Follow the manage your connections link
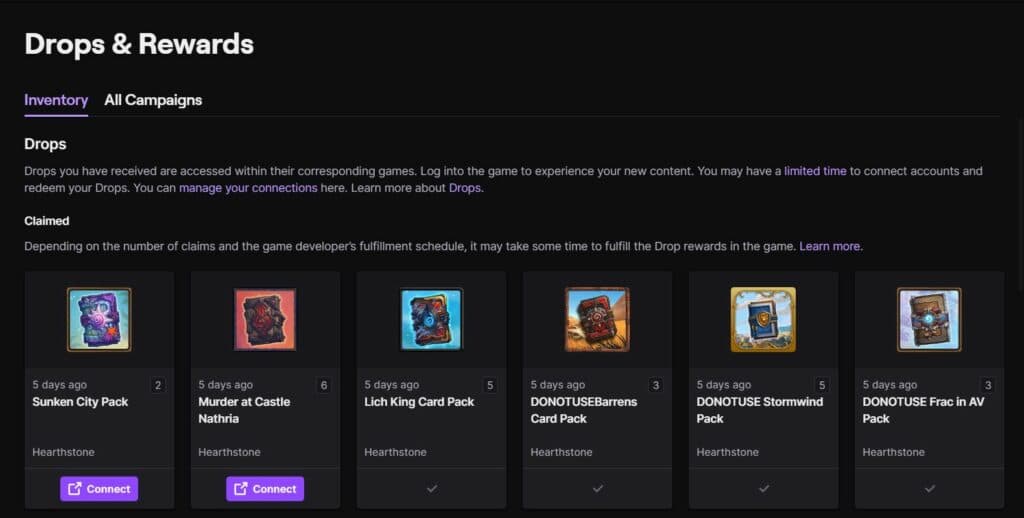 247,188
